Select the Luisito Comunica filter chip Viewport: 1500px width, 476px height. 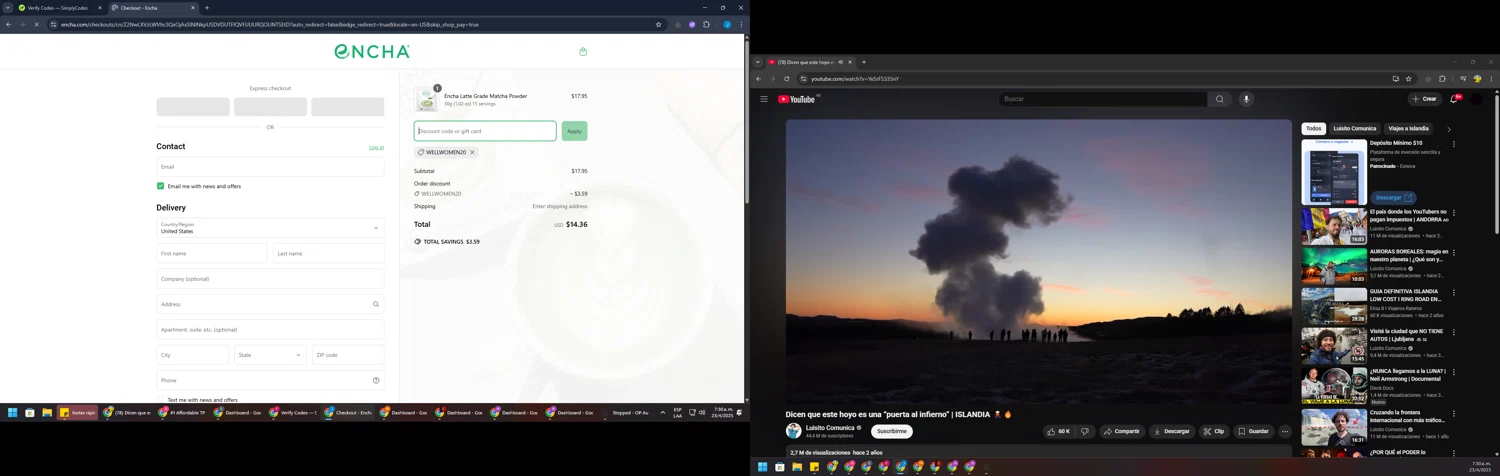1355,128
